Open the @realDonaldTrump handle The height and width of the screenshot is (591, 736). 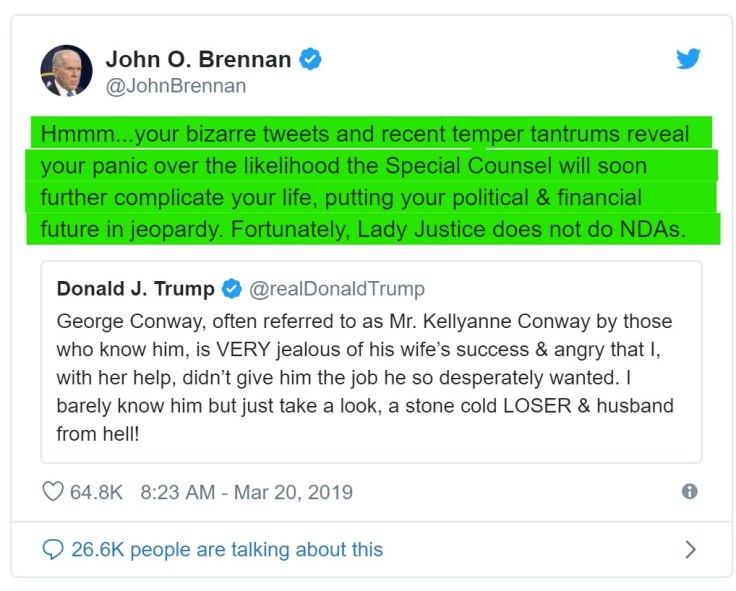(336, 289)
